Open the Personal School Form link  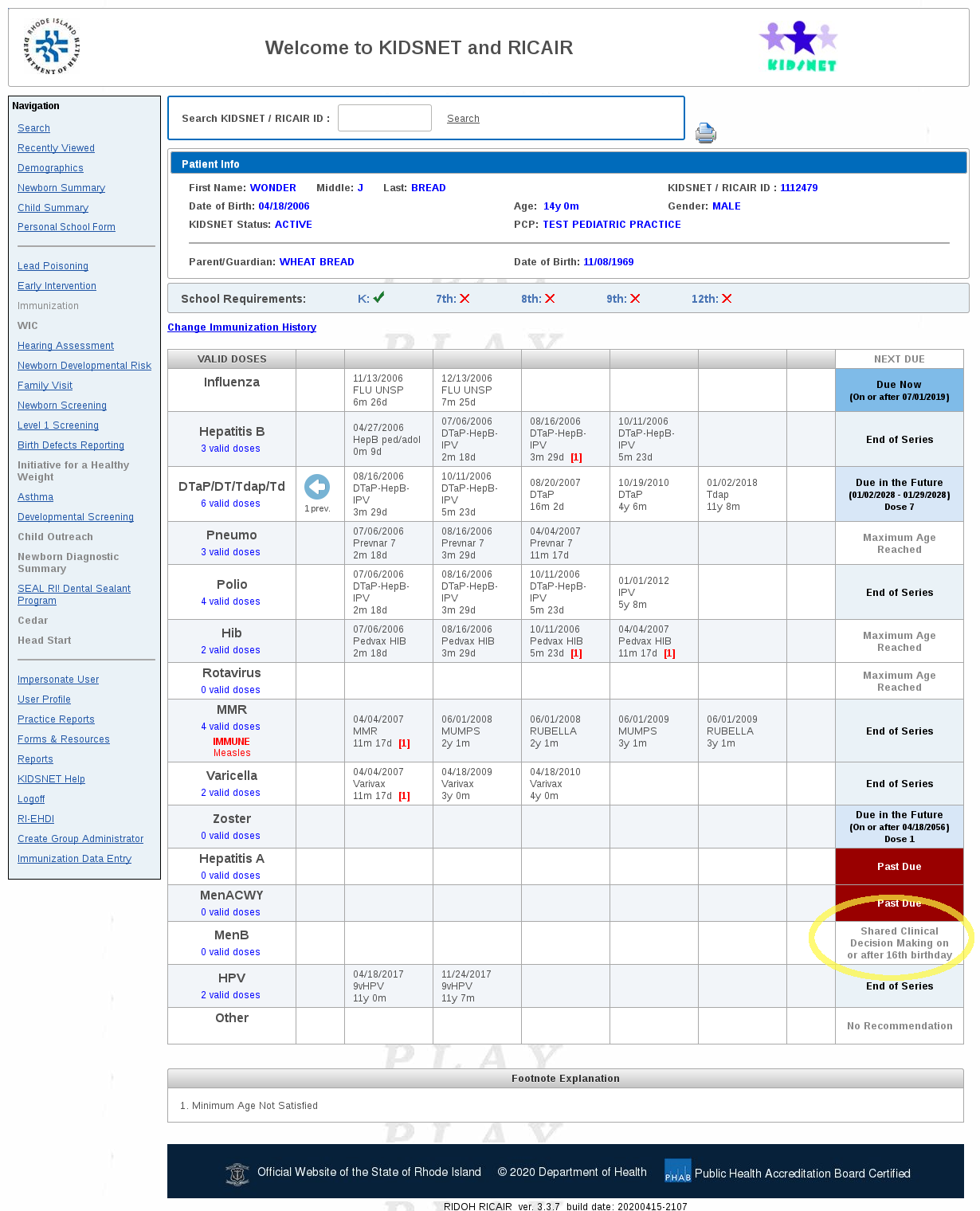66,227
